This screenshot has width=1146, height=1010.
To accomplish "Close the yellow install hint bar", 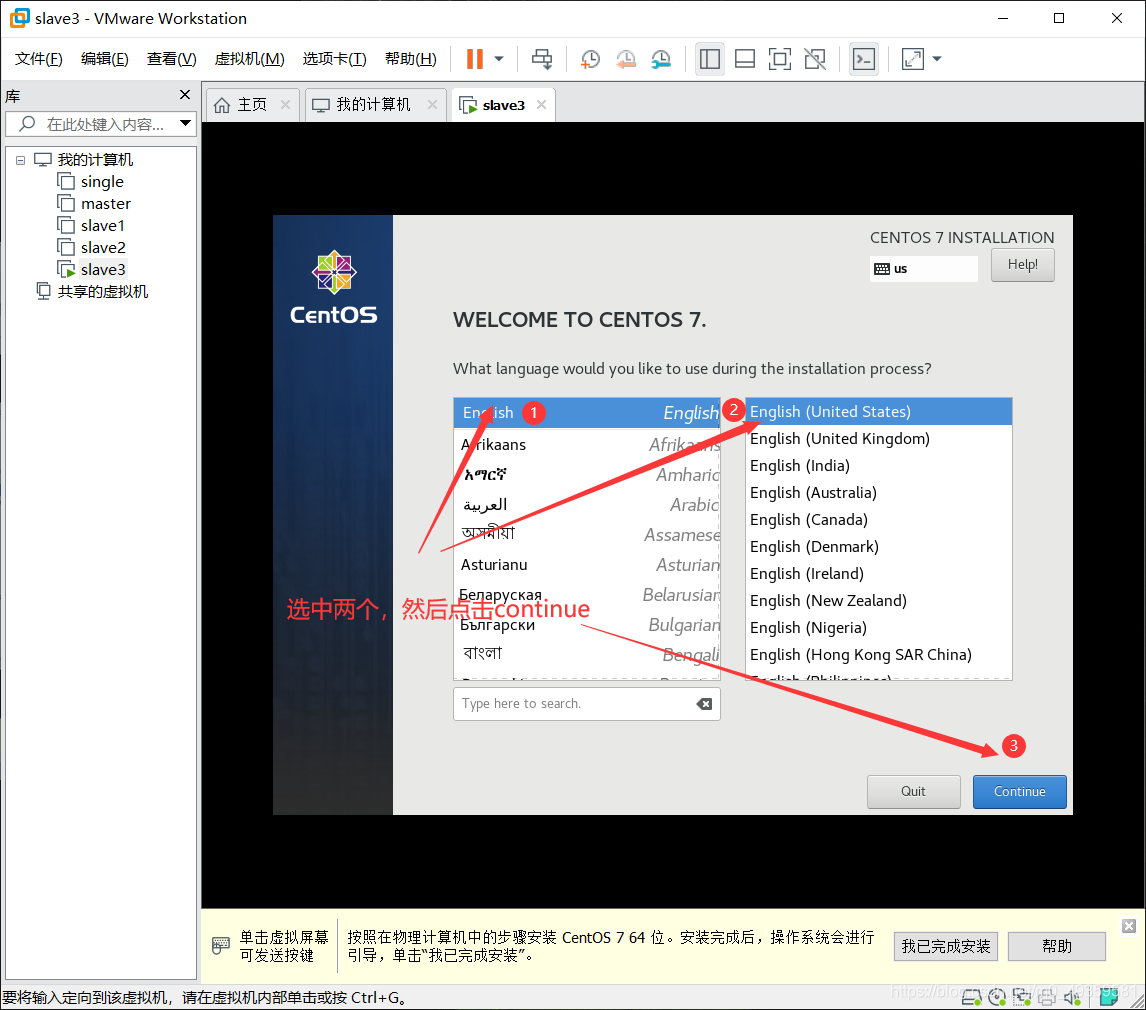I will click(x=1129, y=926).
